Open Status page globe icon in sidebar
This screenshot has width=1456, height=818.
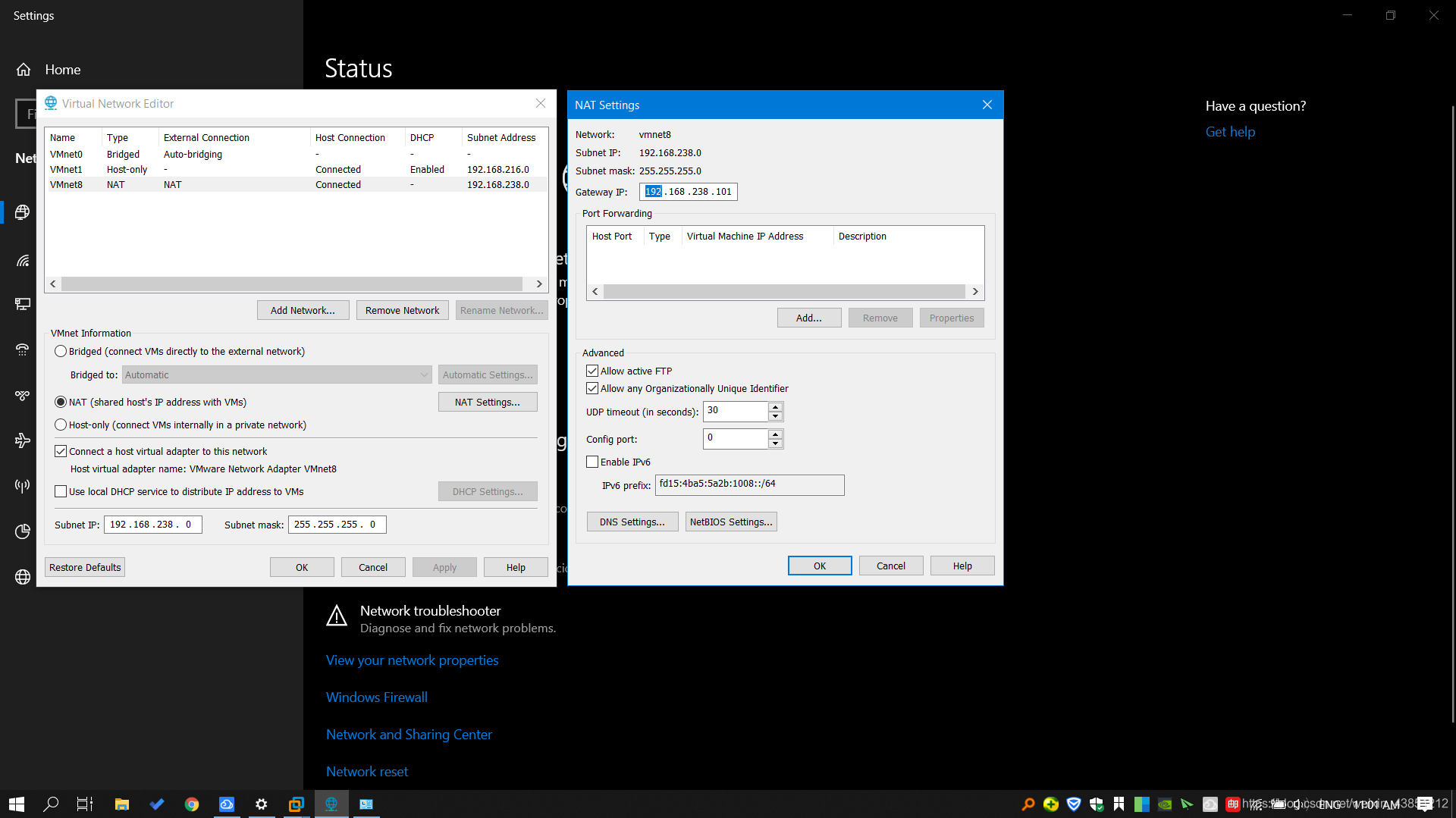tap(23, 212)
